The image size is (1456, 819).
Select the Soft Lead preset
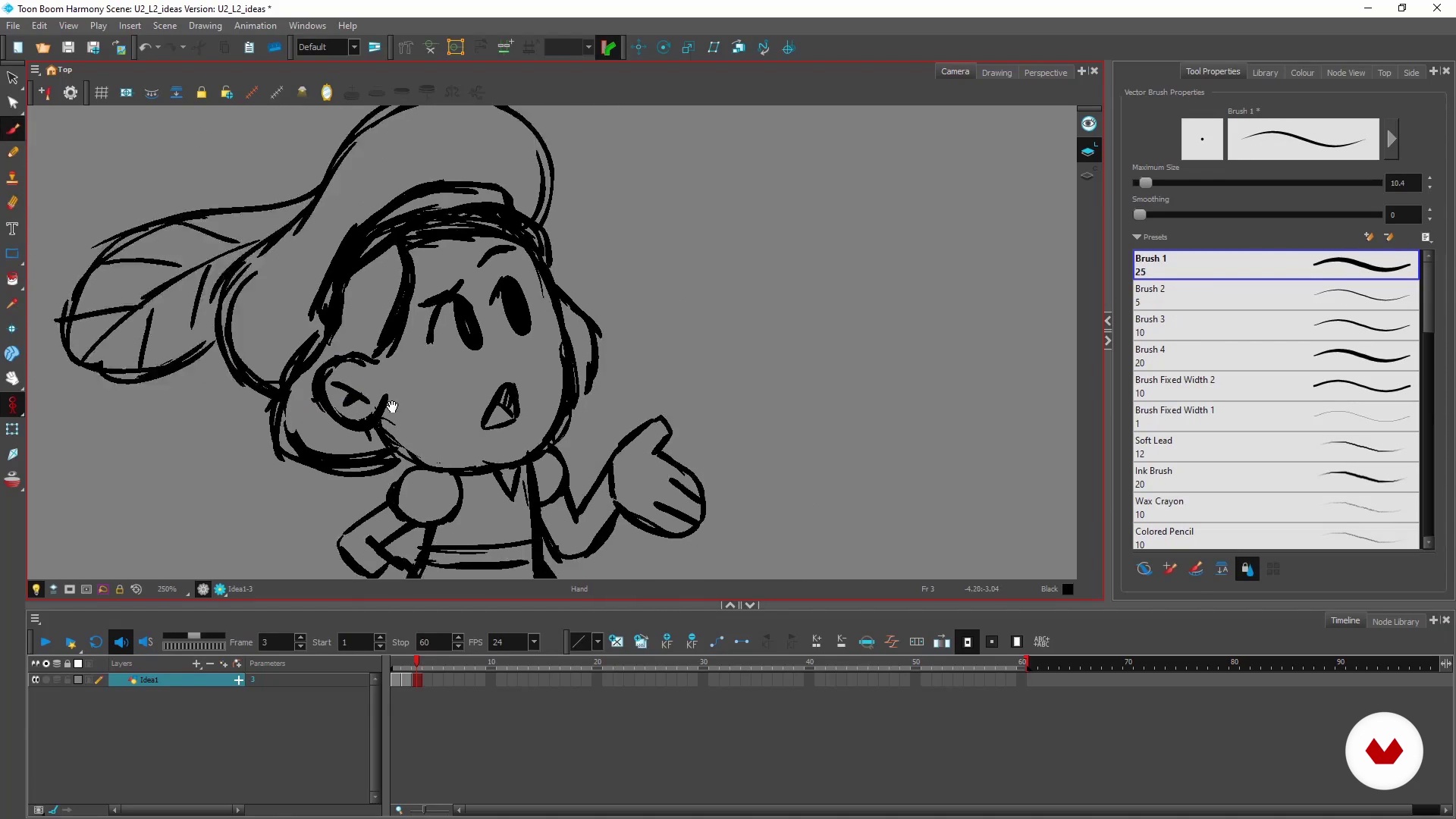(x=1276, y=447)
